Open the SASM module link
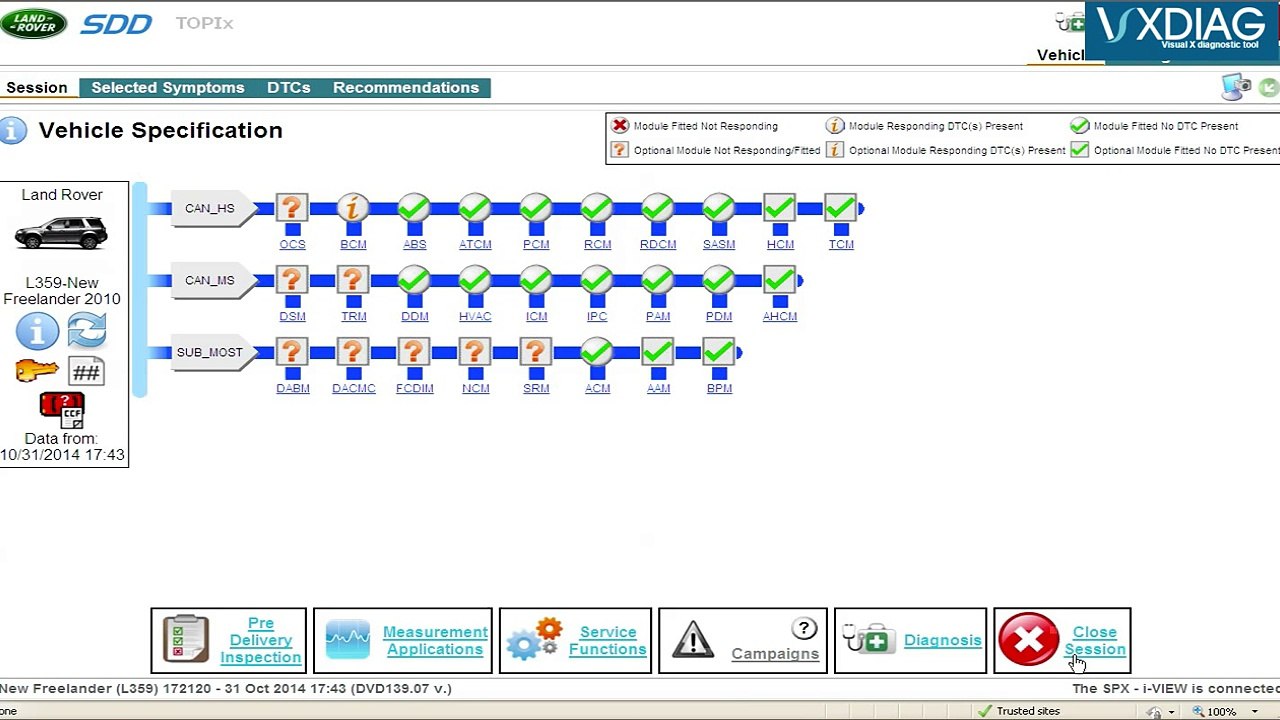 (719, 244)
